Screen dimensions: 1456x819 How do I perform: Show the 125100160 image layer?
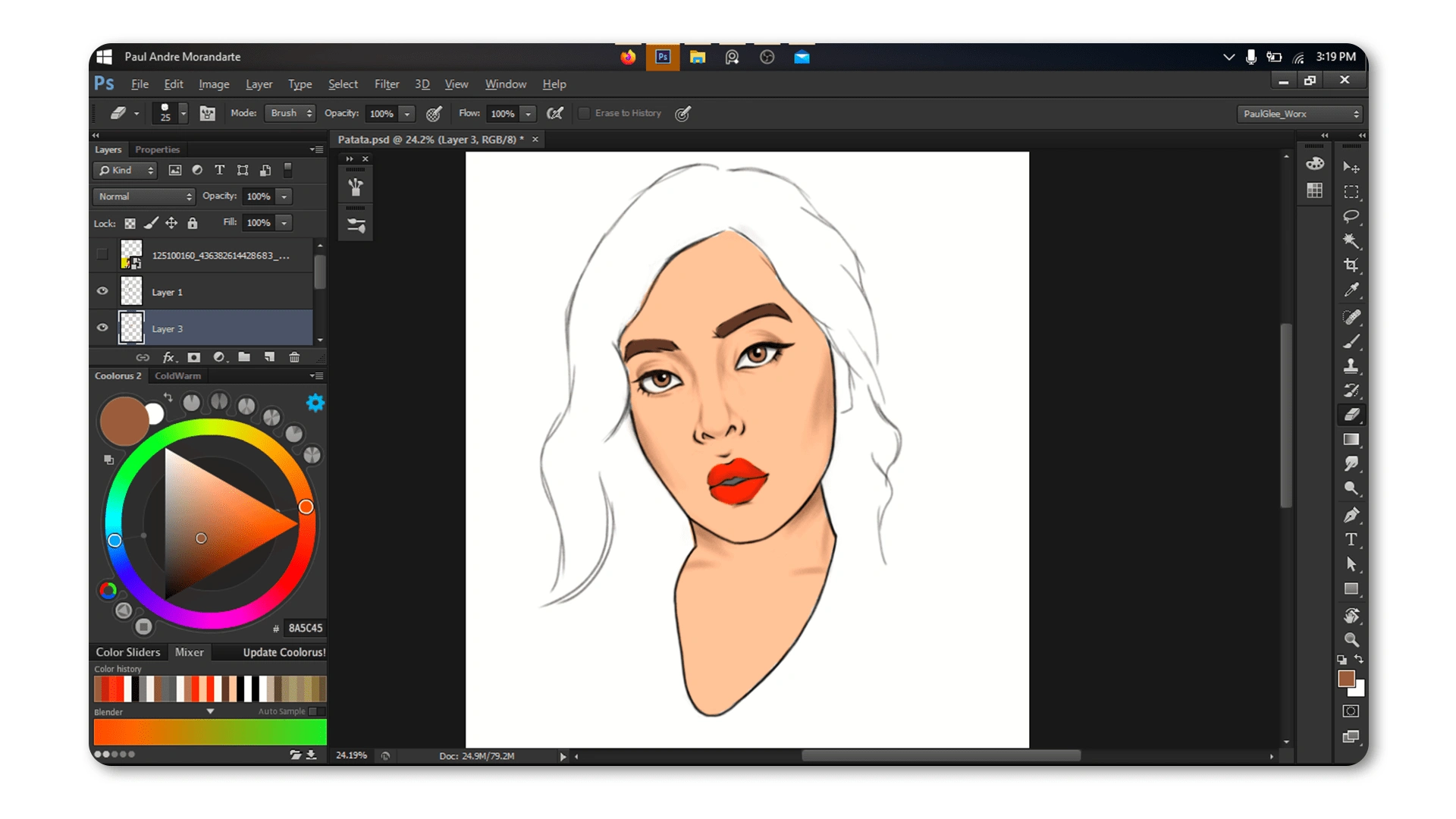coord(102,255)
